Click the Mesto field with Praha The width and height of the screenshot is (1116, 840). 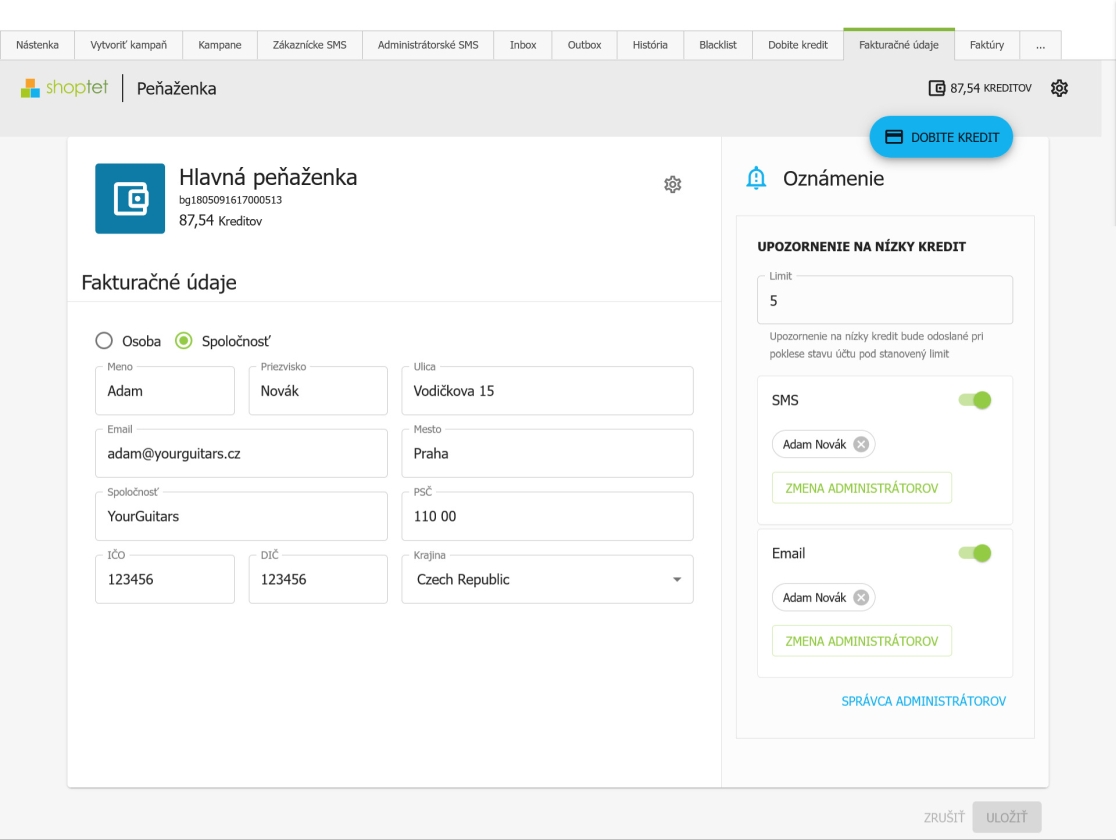[547, 453]
